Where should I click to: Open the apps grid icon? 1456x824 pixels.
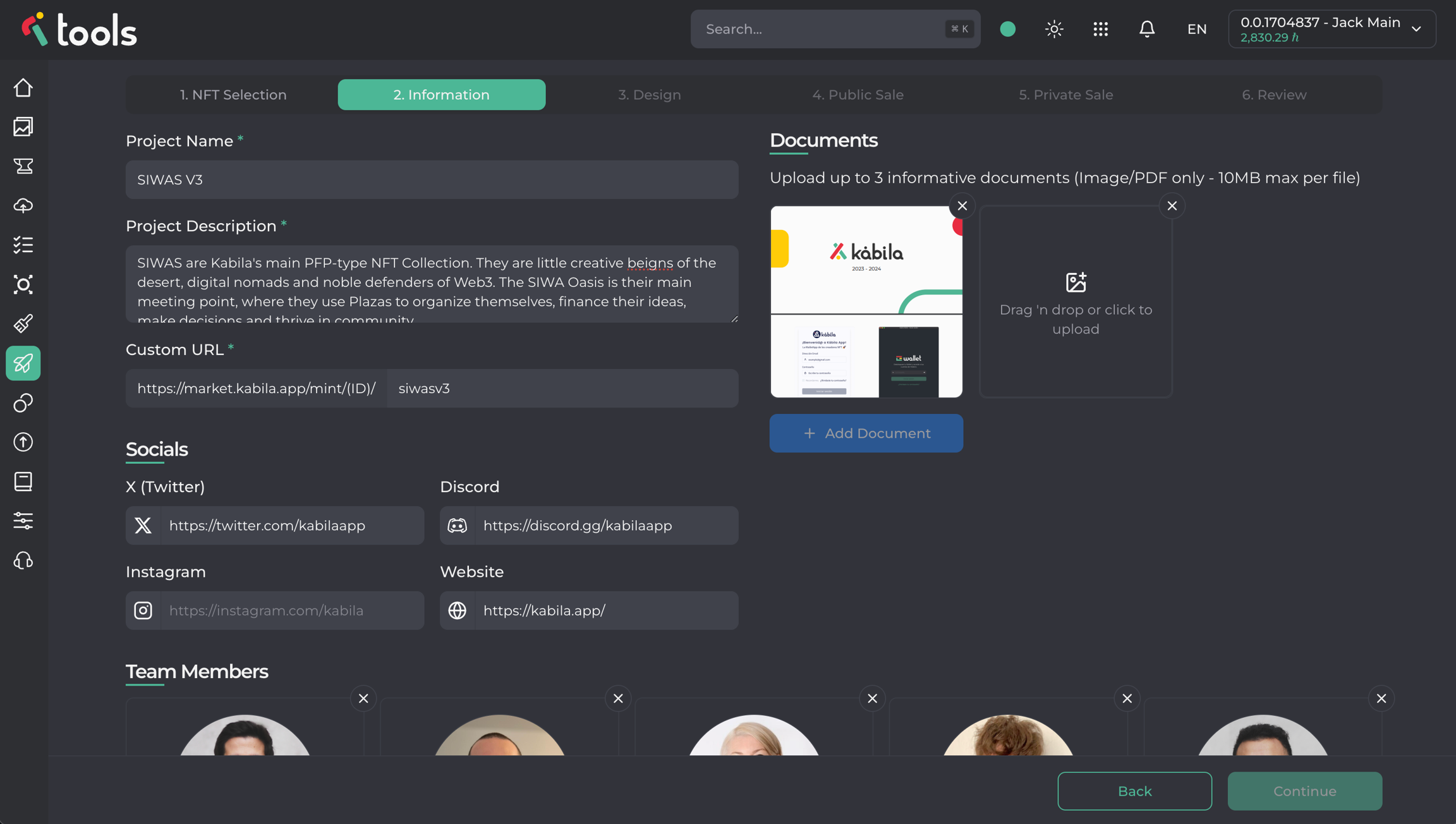[1101, 29]
